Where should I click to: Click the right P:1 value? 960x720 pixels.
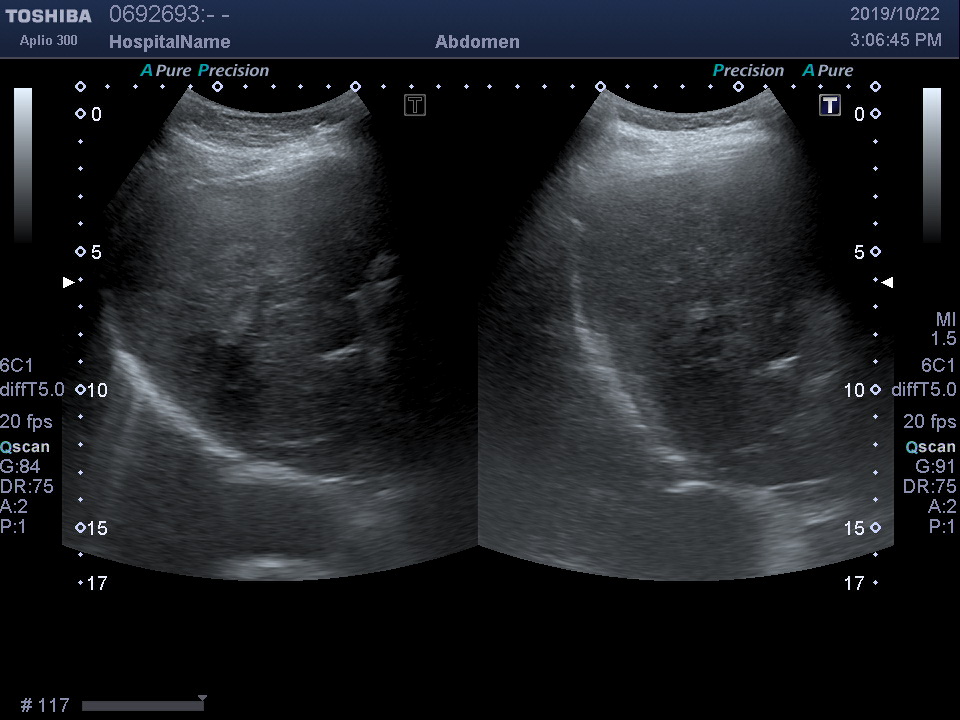942,527
